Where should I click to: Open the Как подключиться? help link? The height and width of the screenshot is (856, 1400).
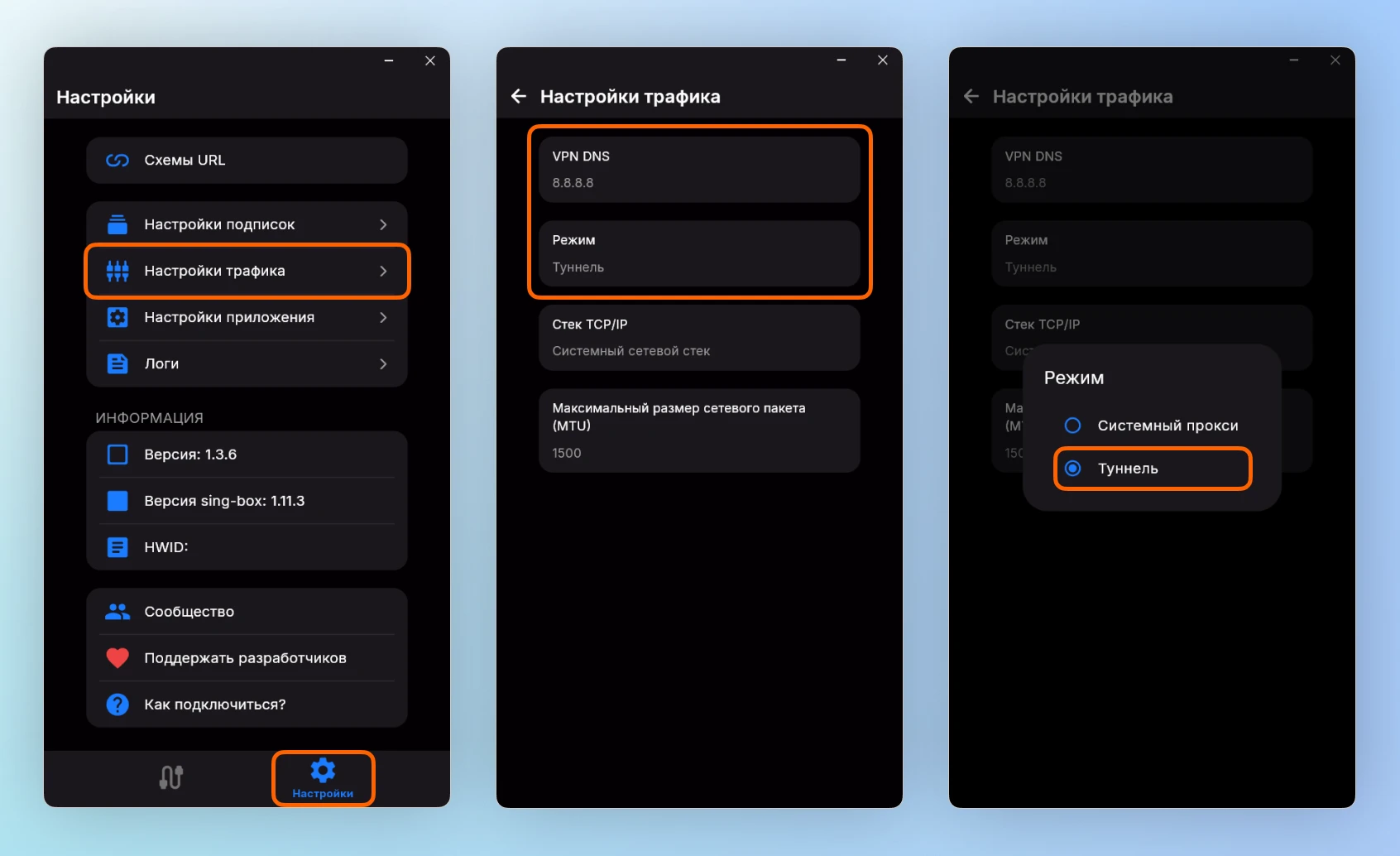(215, 705)
